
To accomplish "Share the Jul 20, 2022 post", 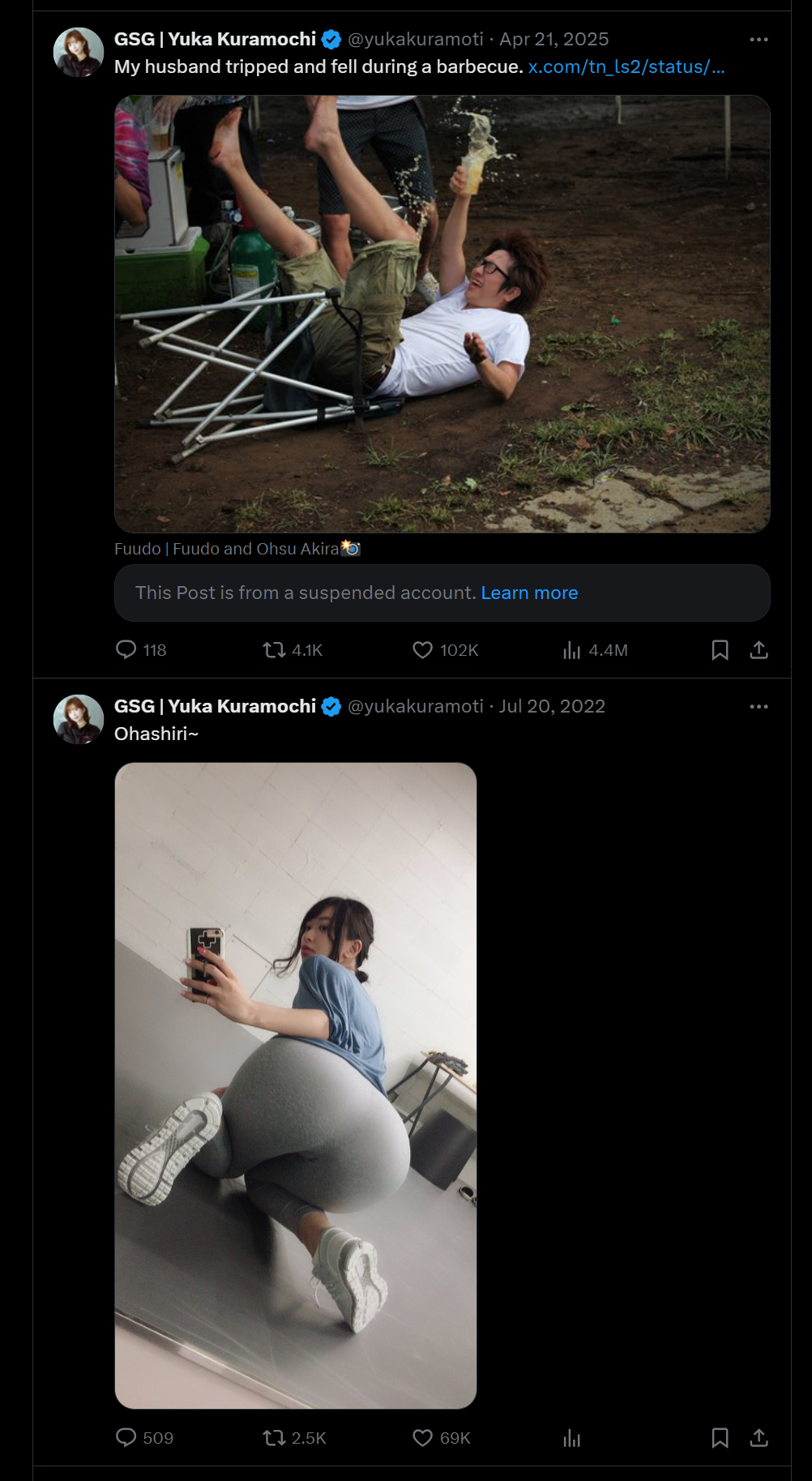I will pyautogui.click(x=759, y=1437).
